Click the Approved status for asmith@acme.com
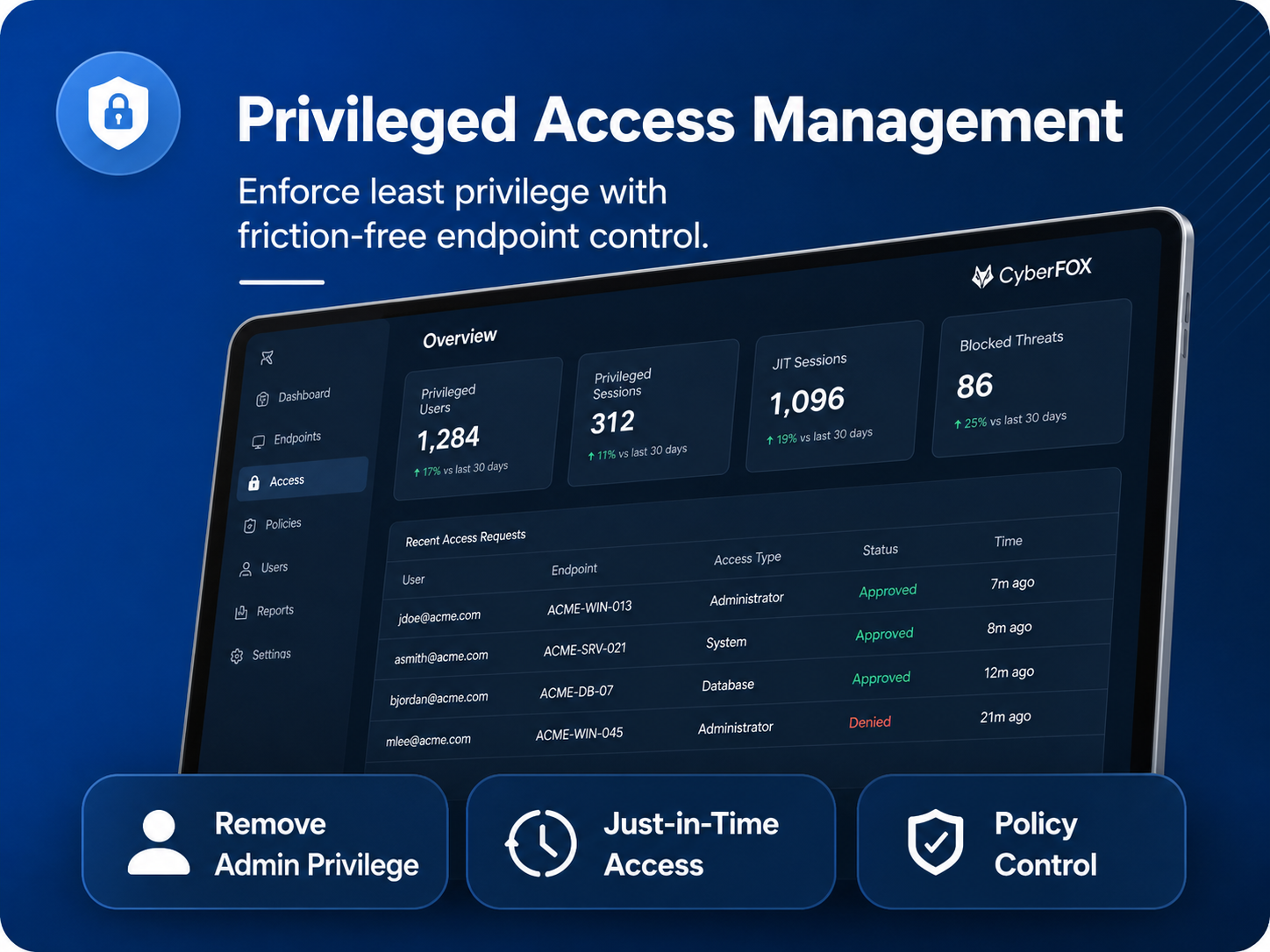 point(884,634)
